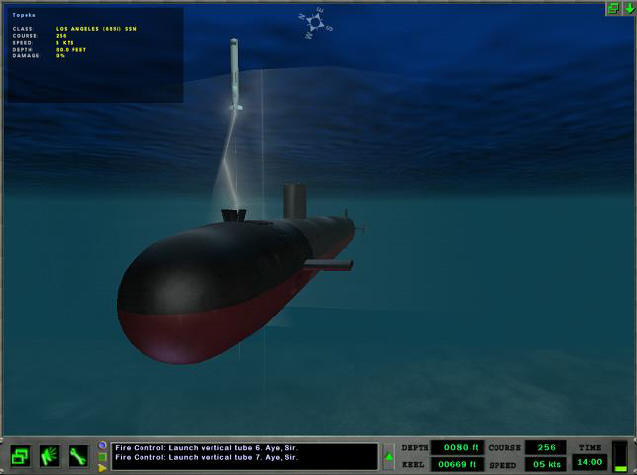Click the top-right green down-arrow icon
637x475 pixels.
tap(629, 8)
